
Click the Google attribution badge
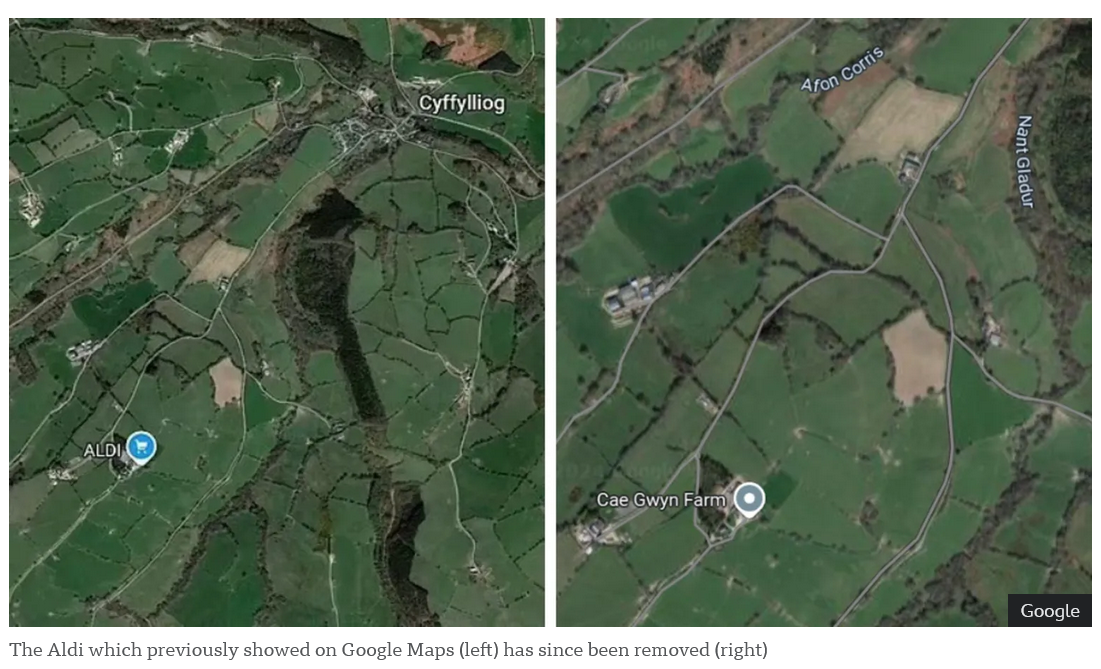pyautogui.click(x=1049, y=610)
